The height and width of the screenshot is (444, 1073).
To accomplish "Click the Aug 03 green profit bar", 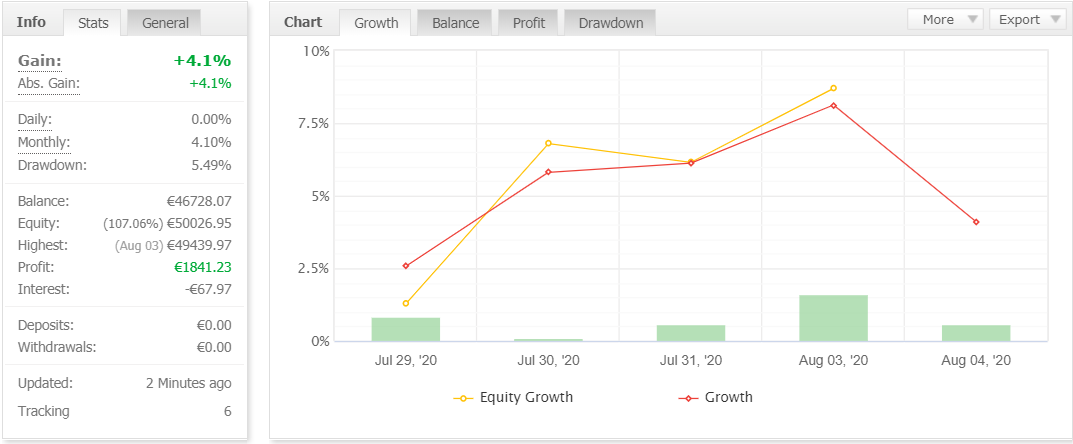I will point(833,318).
